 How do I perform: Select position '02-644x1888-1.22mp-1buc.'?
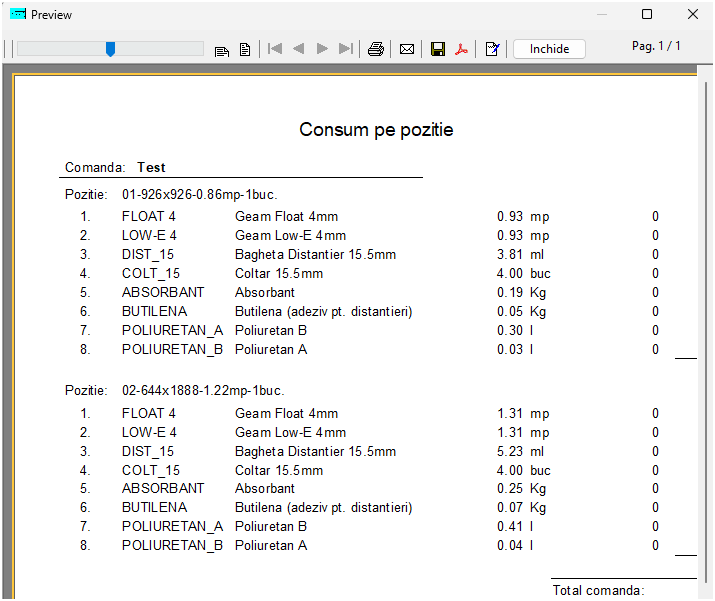tap(203, 391)
